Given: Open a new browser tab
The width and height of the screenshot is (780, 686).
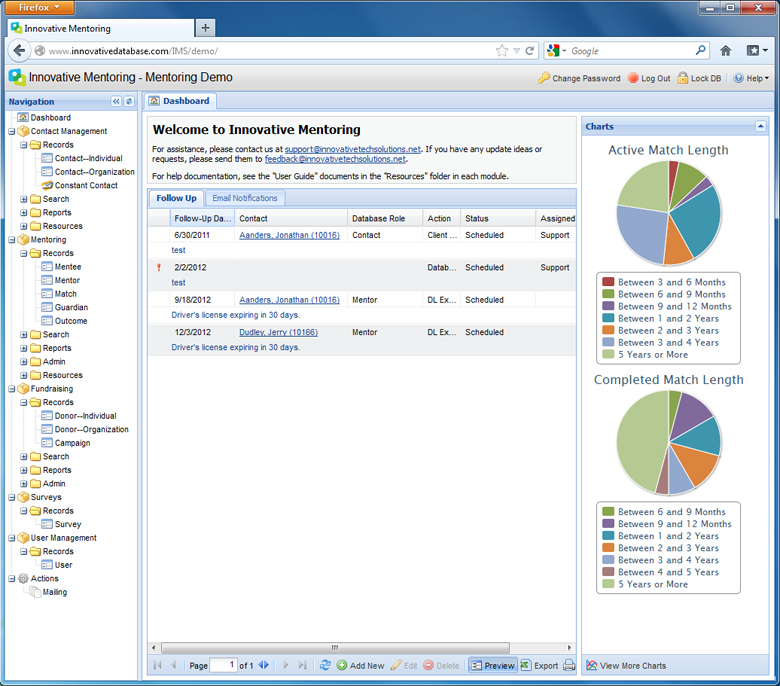Looking at the screenshot, I should (205, 28).
